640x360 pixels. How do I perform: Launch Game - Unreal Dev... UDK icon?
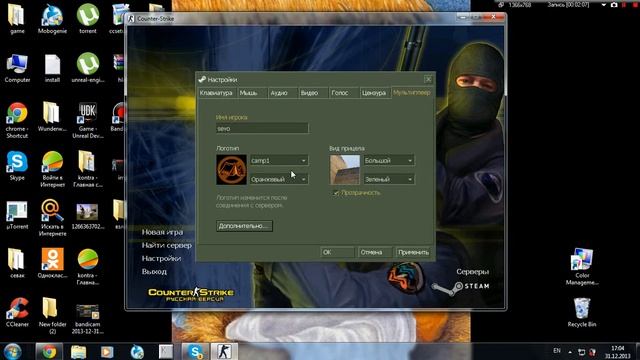click(x=88, y=120)
